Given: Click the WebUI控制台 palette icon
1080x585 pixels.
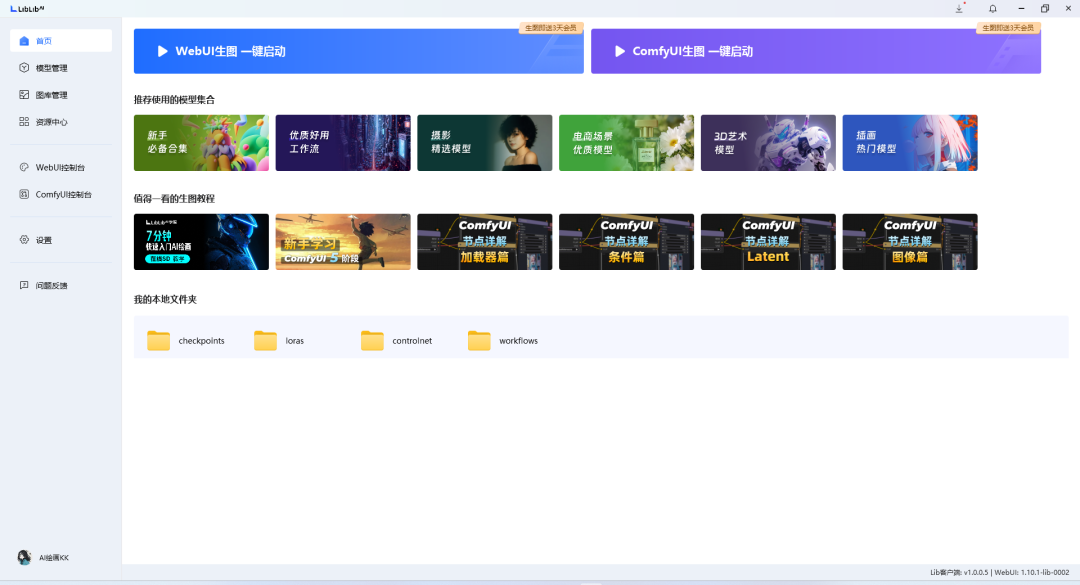Looking at the screenshot, I should [x=24, y=167].
